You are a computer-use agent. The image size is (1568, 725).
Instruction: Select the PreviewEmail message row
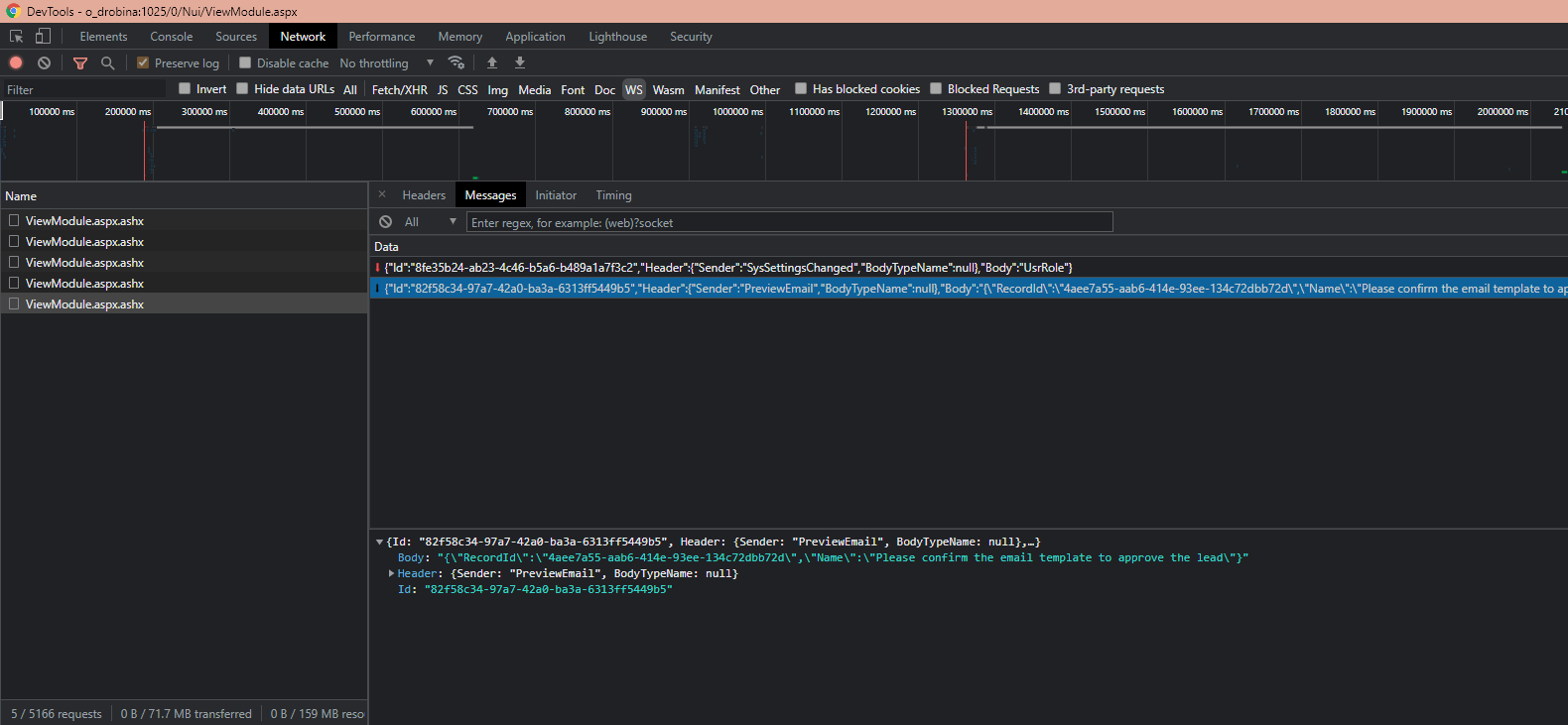969,289
